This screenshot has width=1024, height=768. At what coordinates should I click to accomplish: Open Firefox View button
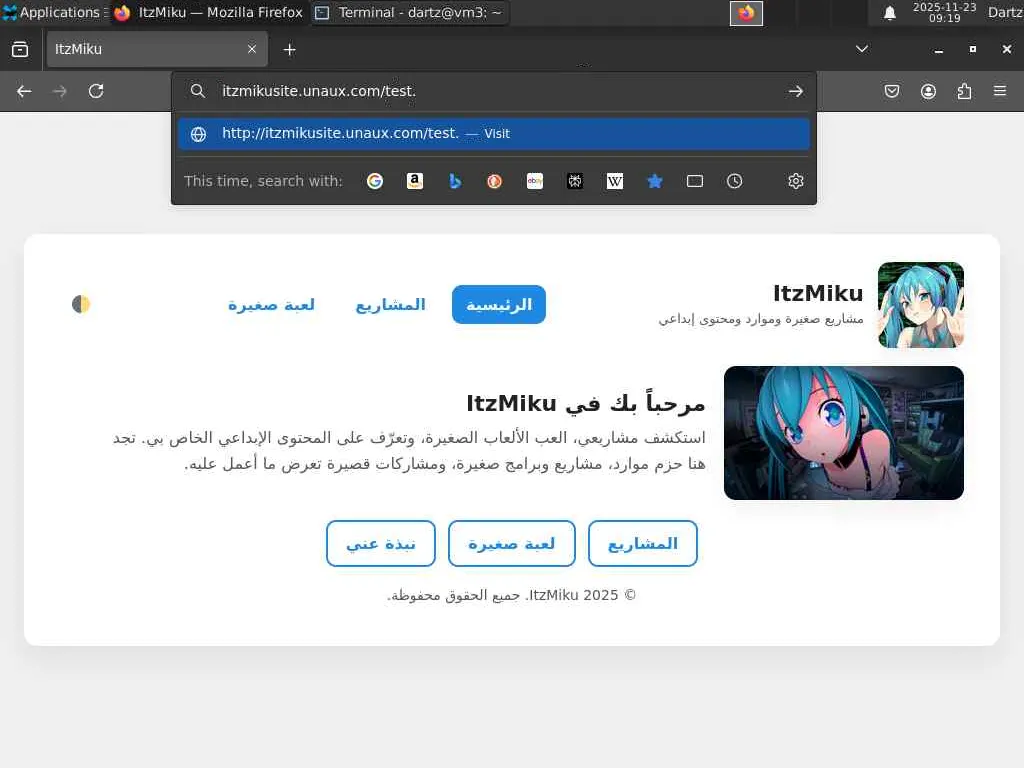pyautogui.click(x=20, y=49)
